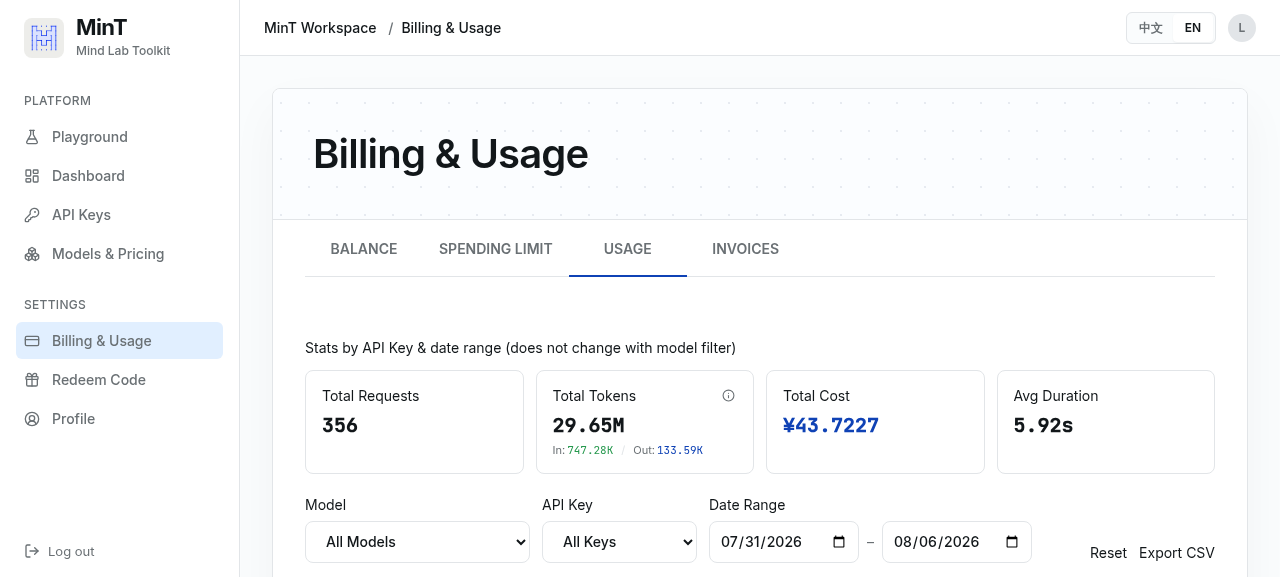Screen dimensions: 1280x577
Task: Click the Profile user icon
Action: click(x=32, y=419)
